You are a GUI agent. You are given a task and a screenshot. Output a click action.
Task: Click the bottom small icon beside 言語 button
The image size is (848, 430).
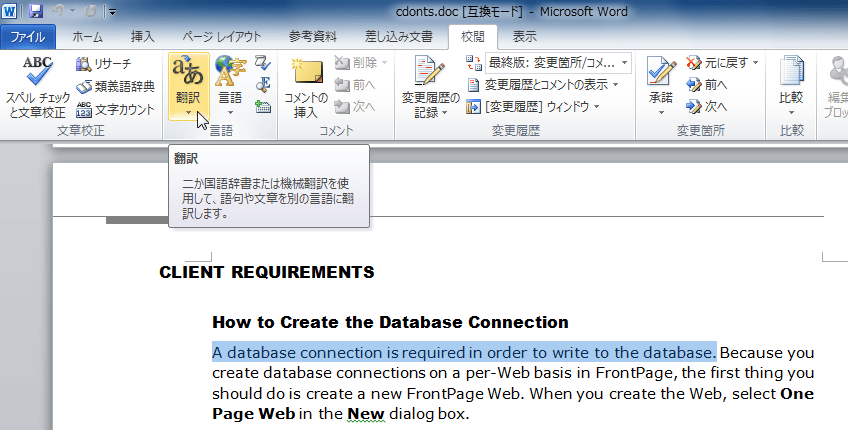pyautogui.click(x=263, y=106)
